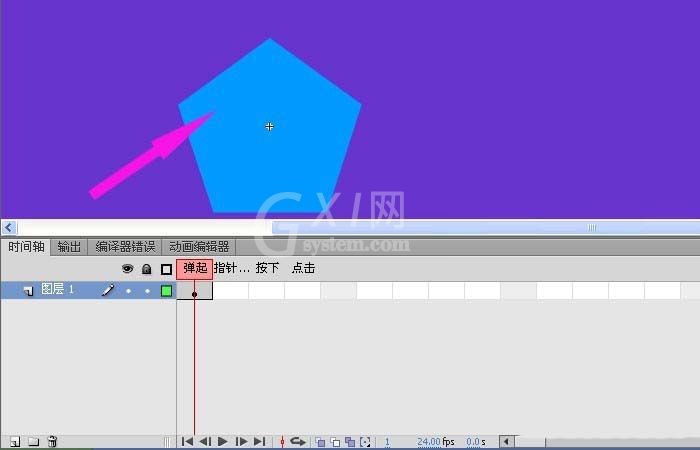This screenshot has width=700, height=450.
Task: Click the pentagon center registration crosshair
Action: click(x=269, y=127)
